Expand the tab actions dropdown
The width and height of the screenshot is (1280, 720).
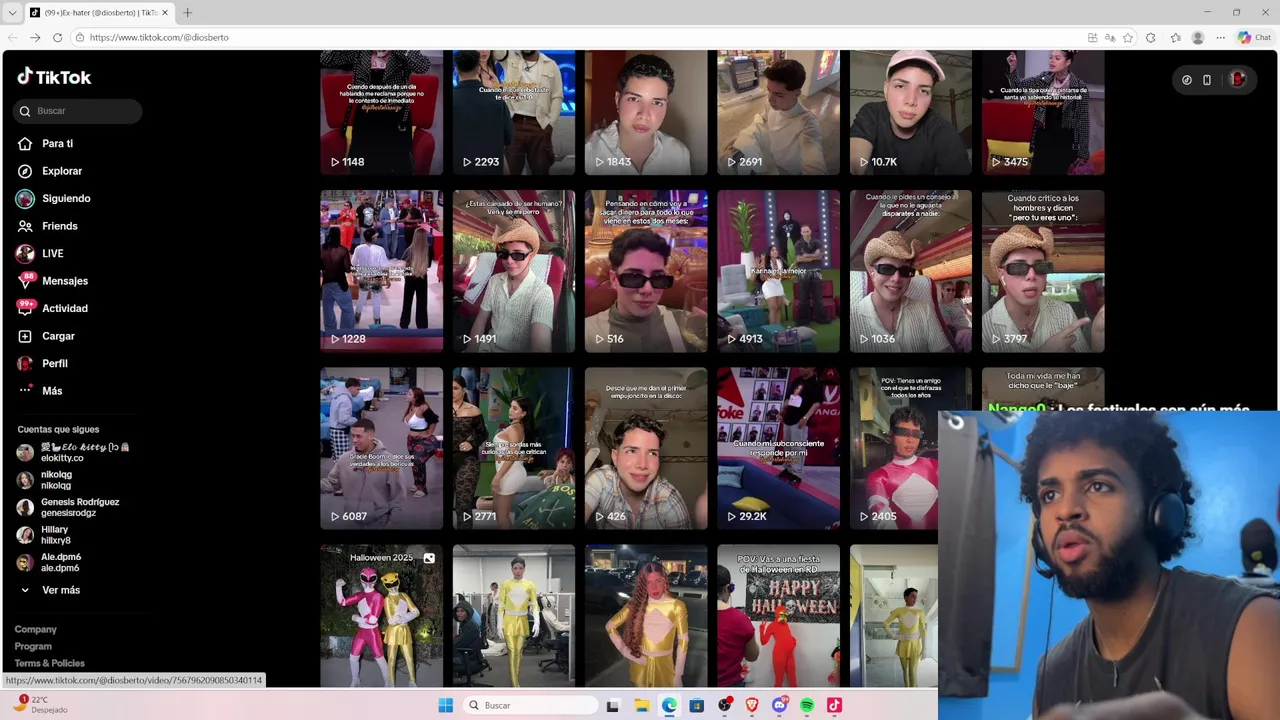click(x=12, y=13)
